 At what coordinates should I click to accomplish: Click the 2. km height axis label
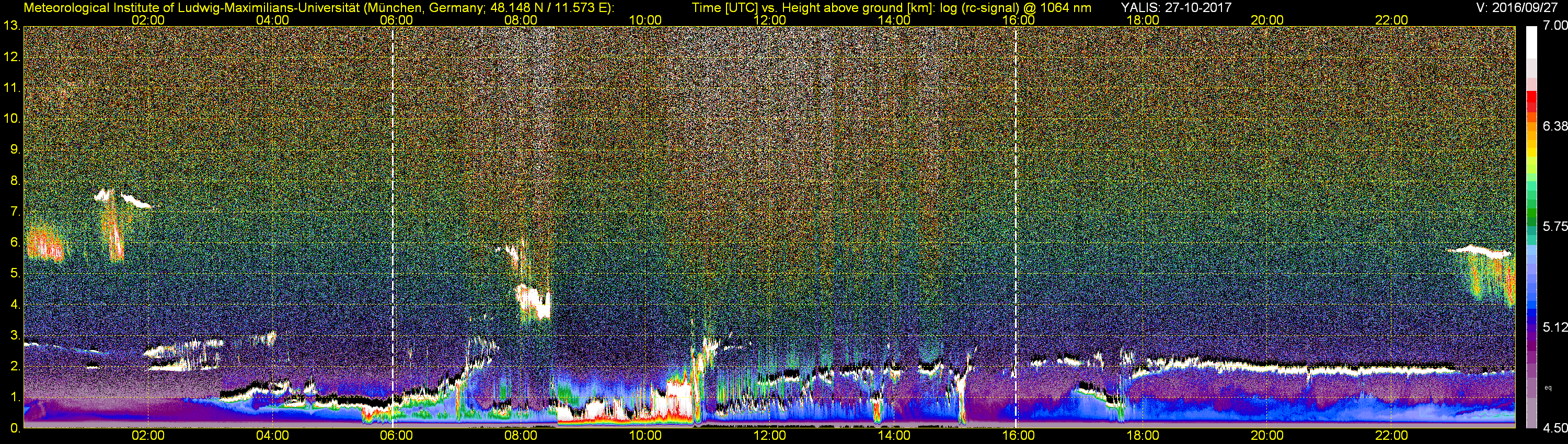click(x=15, y=366)
